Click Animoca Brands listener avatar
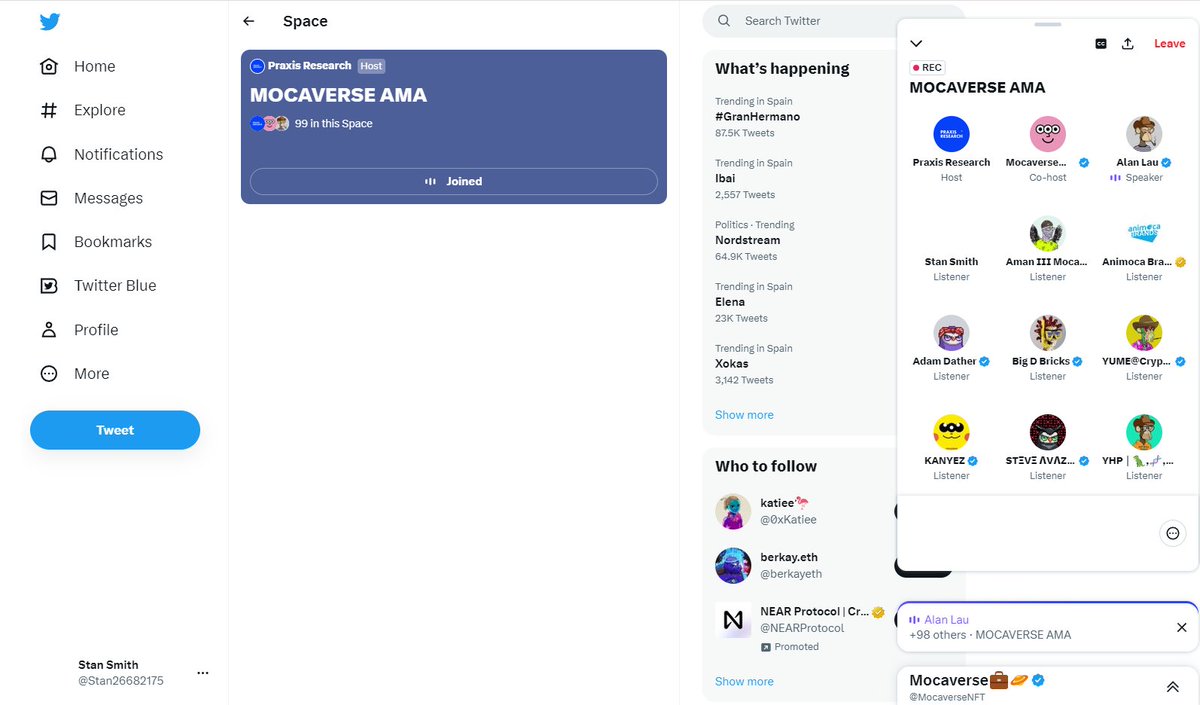The image size is (1200, 705). (1144, 233)
